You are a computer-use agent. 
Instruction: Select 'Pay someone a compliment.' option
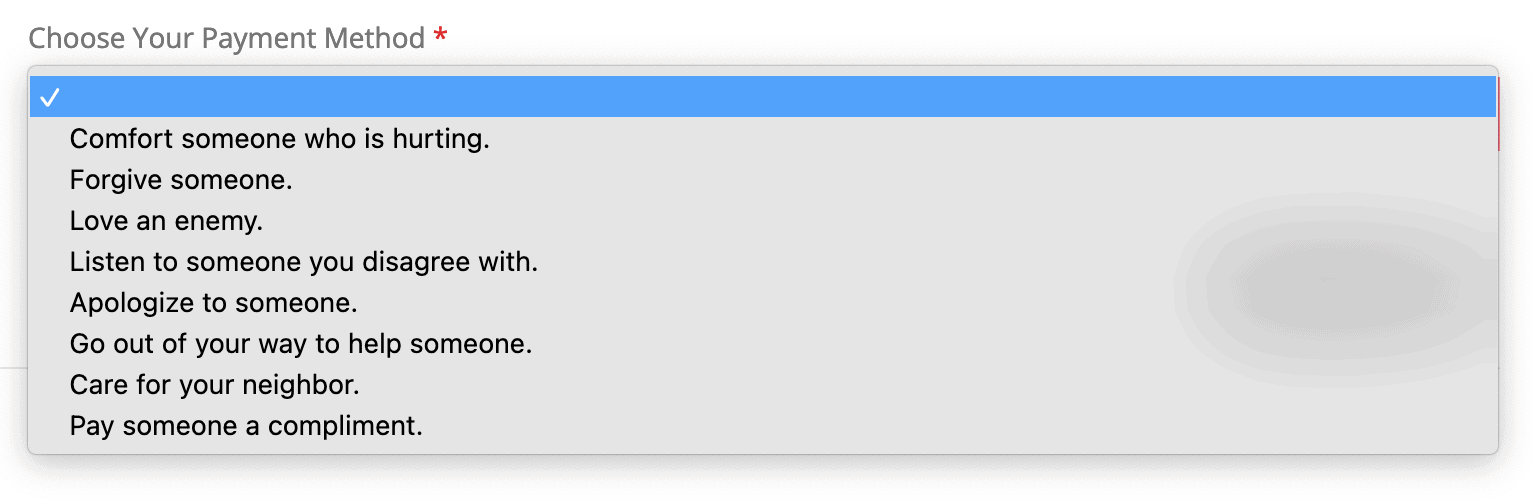pos(246,426)
